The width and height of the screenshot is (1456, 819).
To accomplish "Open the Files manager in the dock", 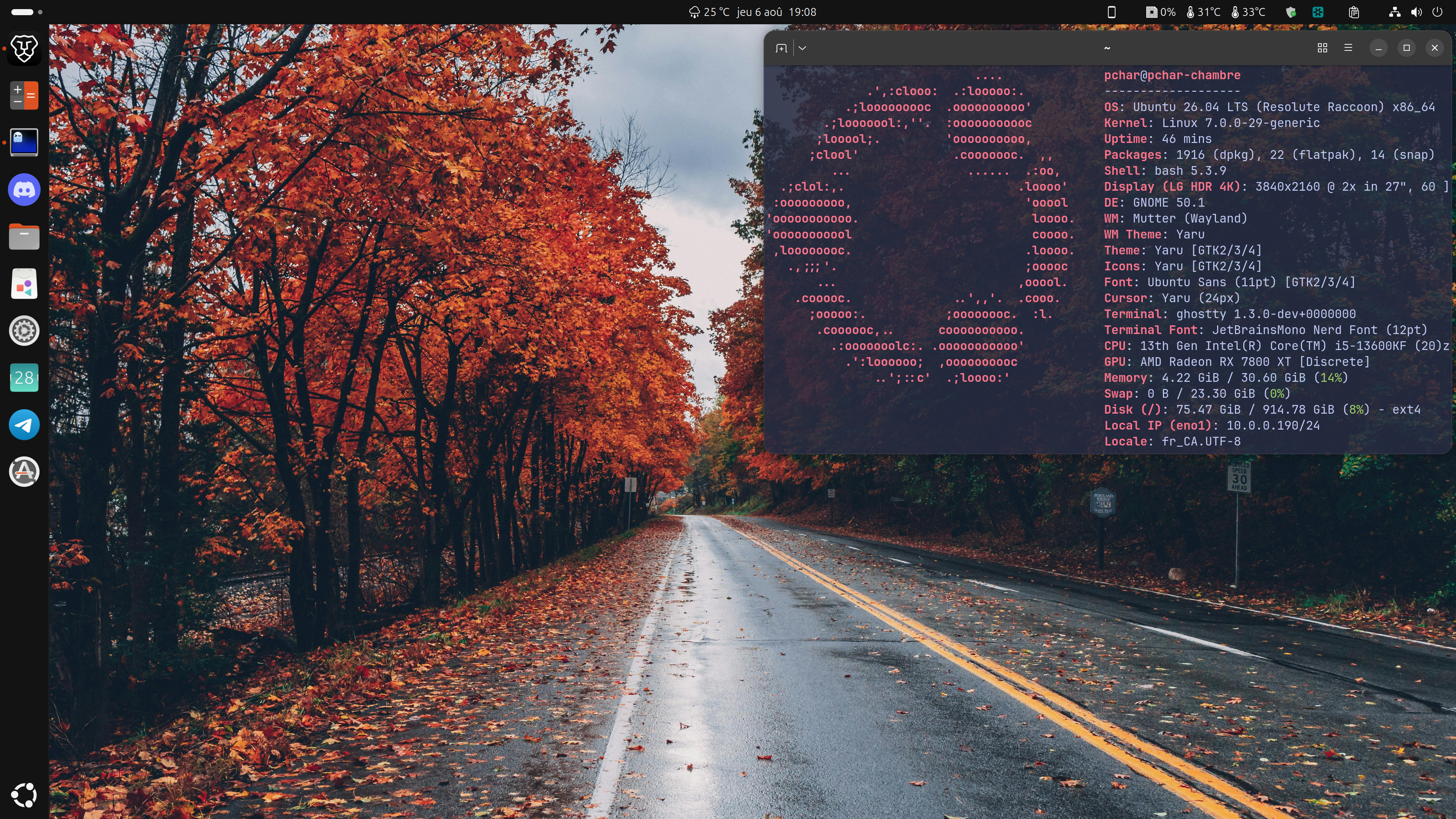I will (x=24, y=236).
